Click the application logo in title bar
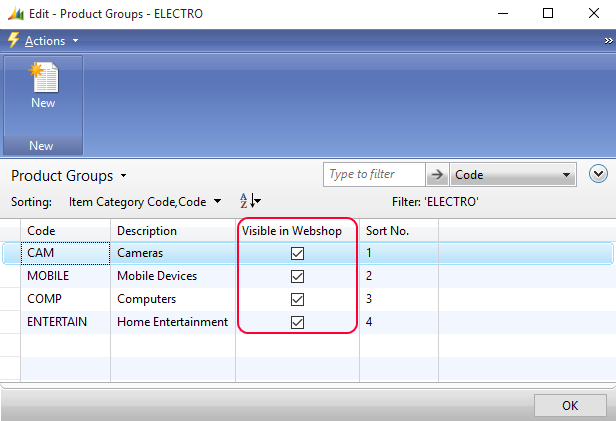The image size is (616, 421). coord(16,14)
